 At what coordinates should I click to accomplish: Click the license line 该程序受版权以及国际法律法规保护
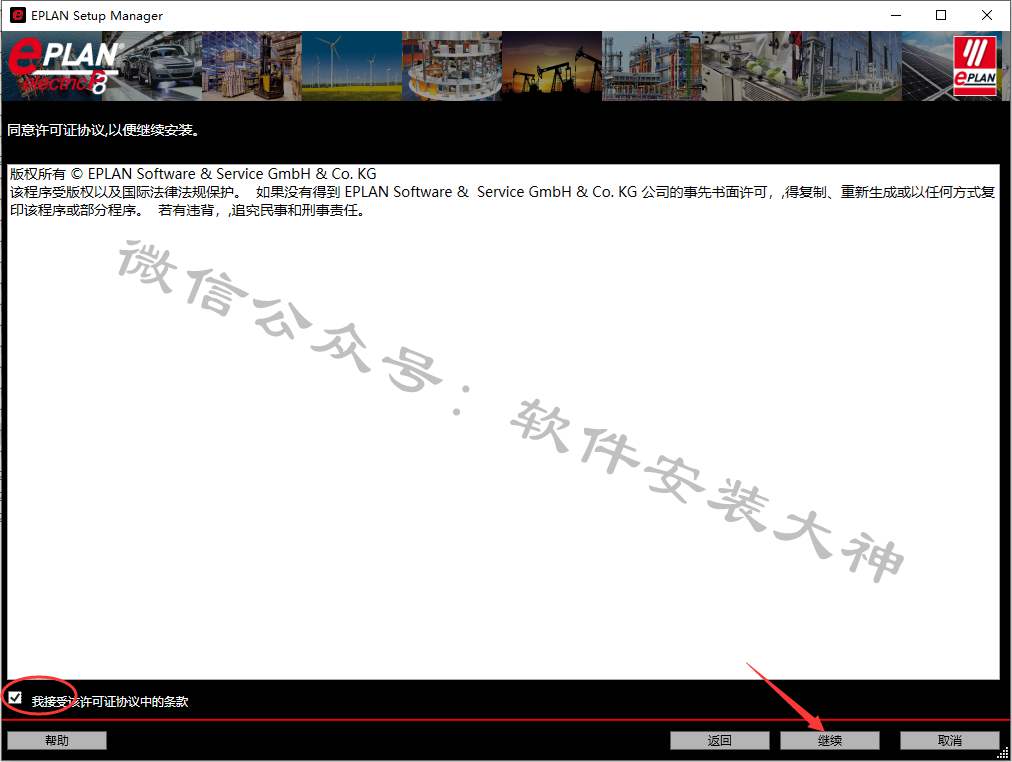click(x=126, y=192)
